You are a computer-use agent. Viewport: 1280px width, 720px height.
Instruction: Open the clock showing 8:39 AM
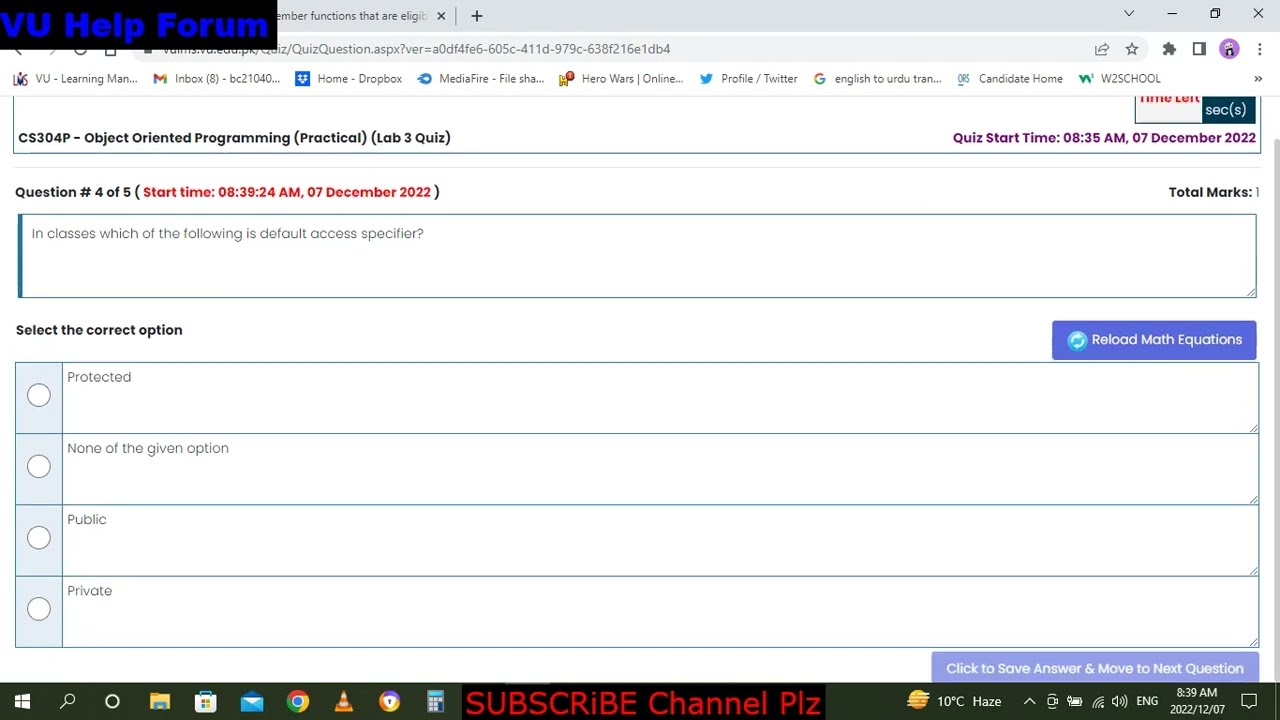[x=1199, y=701]
